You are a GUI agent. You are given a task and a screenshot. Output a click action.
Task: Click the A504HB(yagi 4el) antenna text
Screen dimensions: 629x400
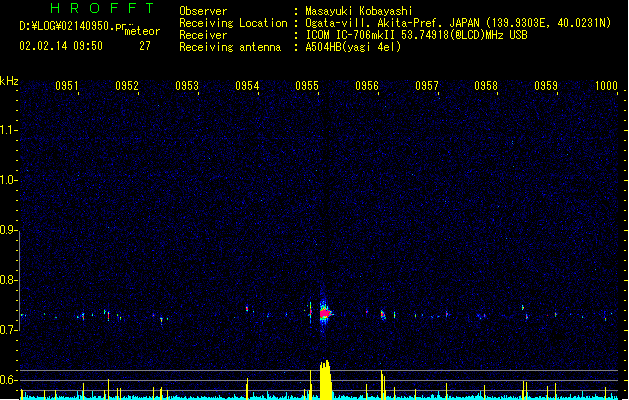click(353, 47)
